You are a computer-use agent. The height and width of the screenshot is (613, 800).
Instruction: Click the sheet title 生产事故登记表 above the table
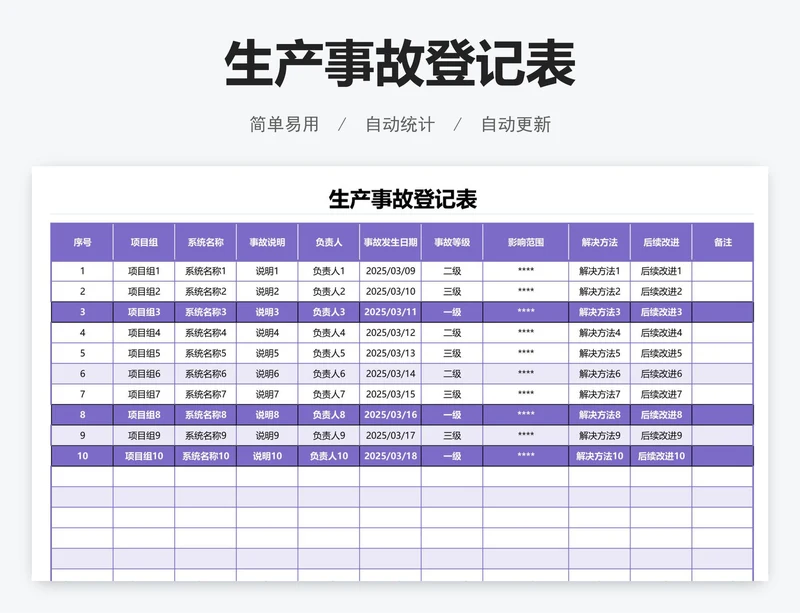(x=403, y=199)
